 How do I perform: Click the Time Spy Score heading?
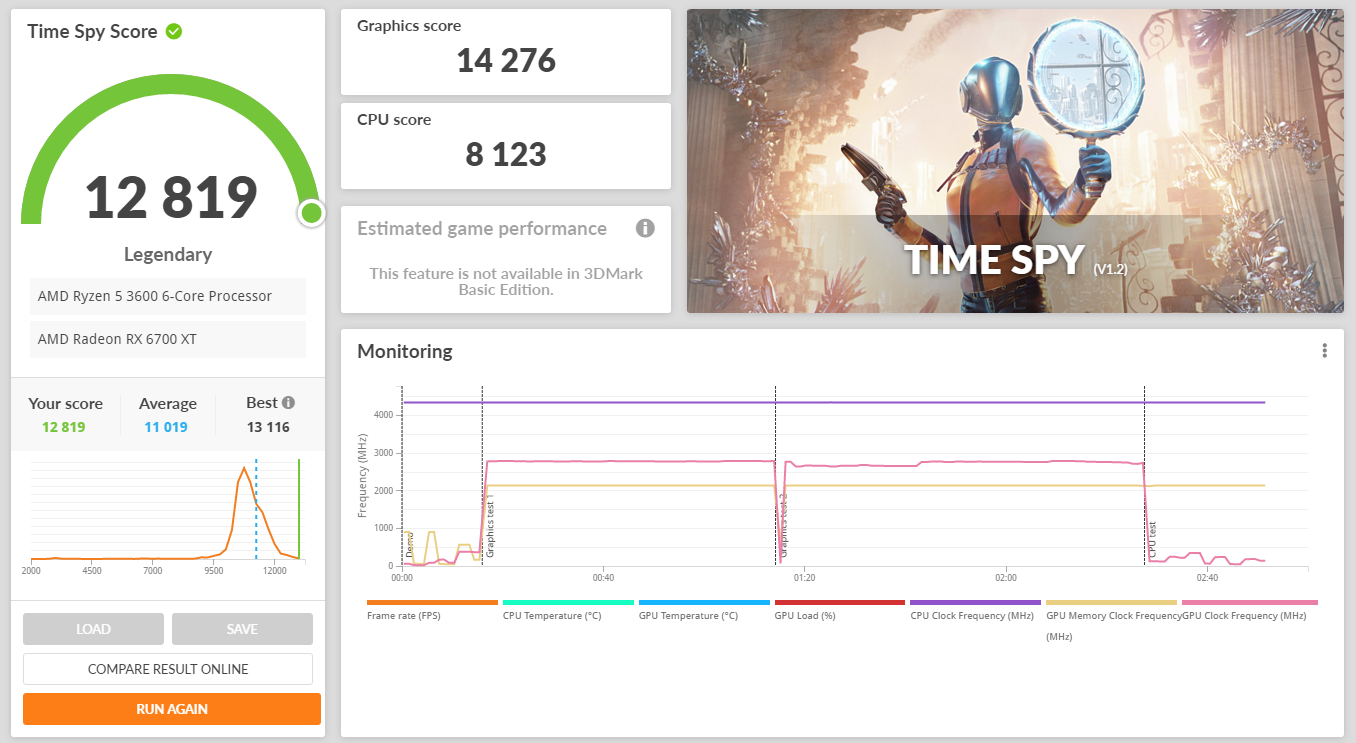92,31
